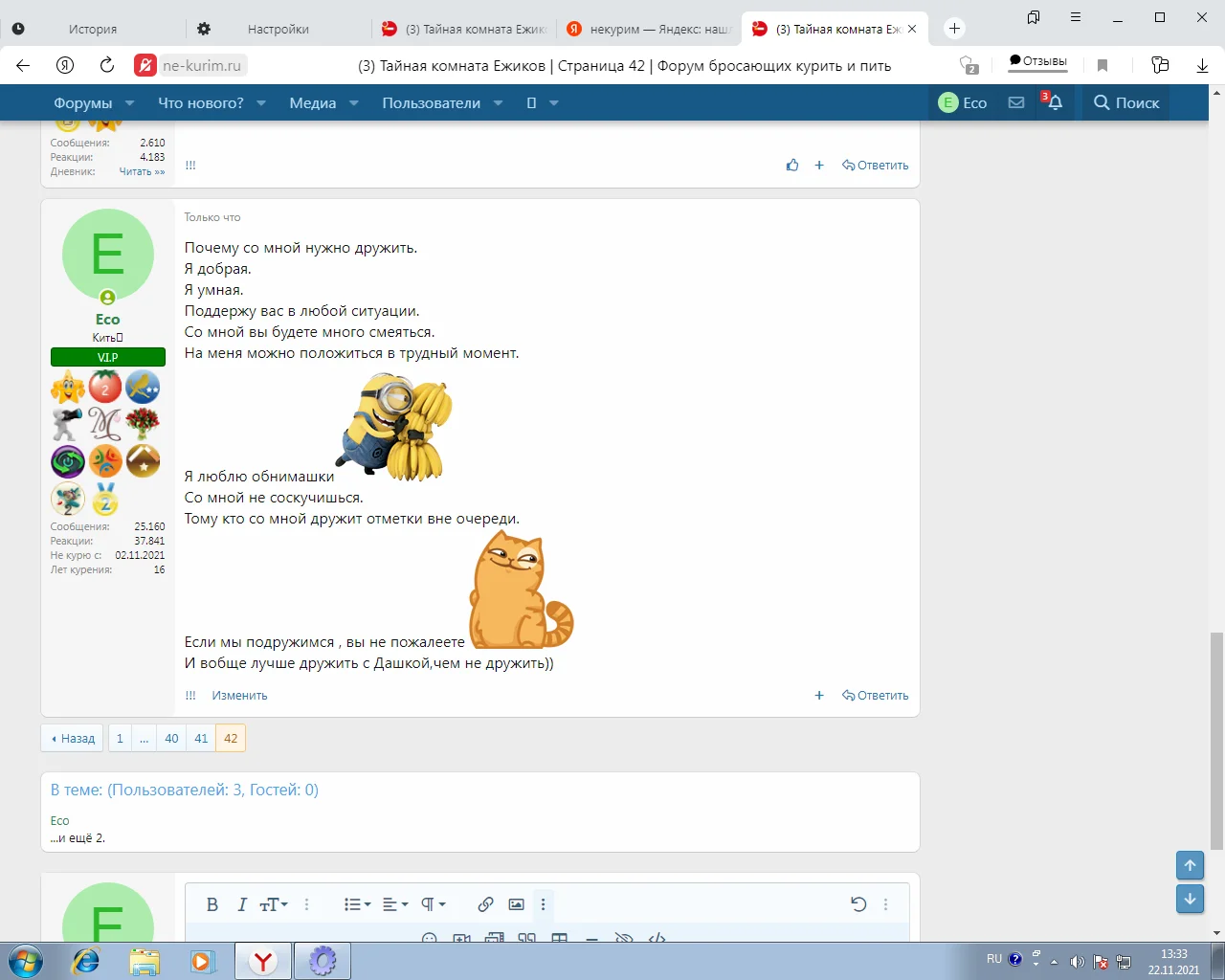Expand hidden pages via the ellipsis
Viewport: 1225px width, 980px height.
(144, 738)
